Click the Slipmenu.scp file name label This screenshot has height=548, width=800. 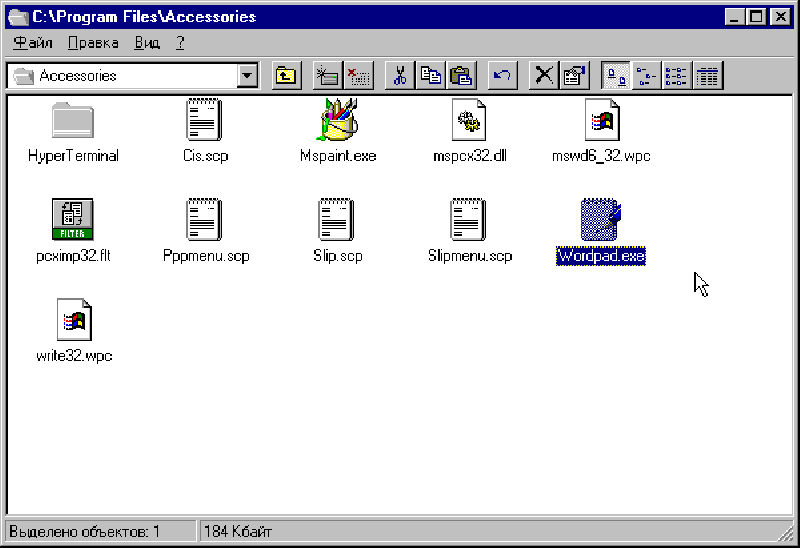470,256
